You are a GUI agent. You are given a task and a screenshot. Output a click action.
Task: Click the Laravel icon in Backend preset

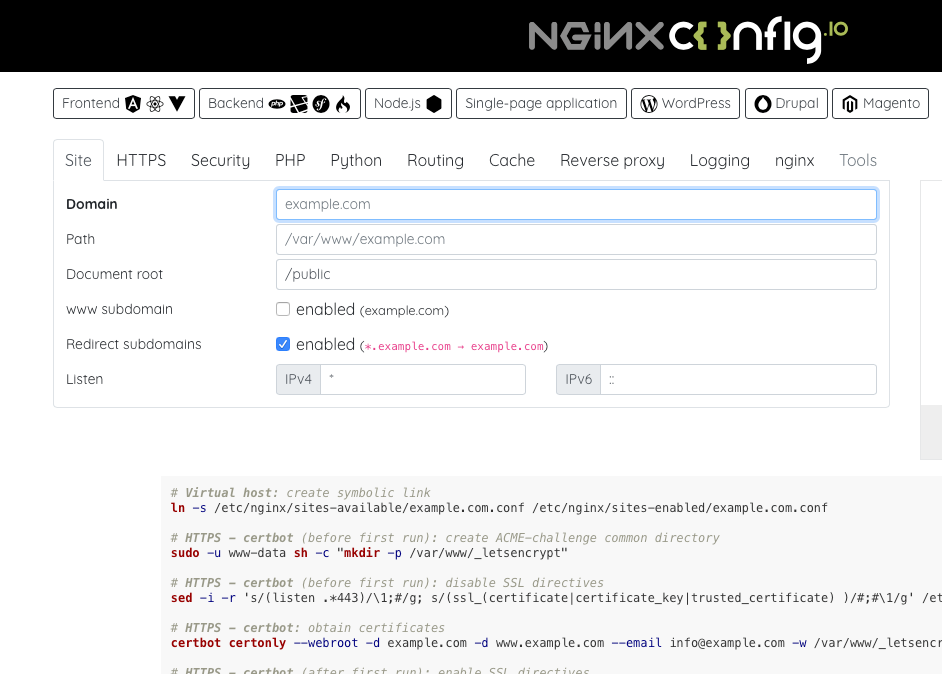(299, 104)
